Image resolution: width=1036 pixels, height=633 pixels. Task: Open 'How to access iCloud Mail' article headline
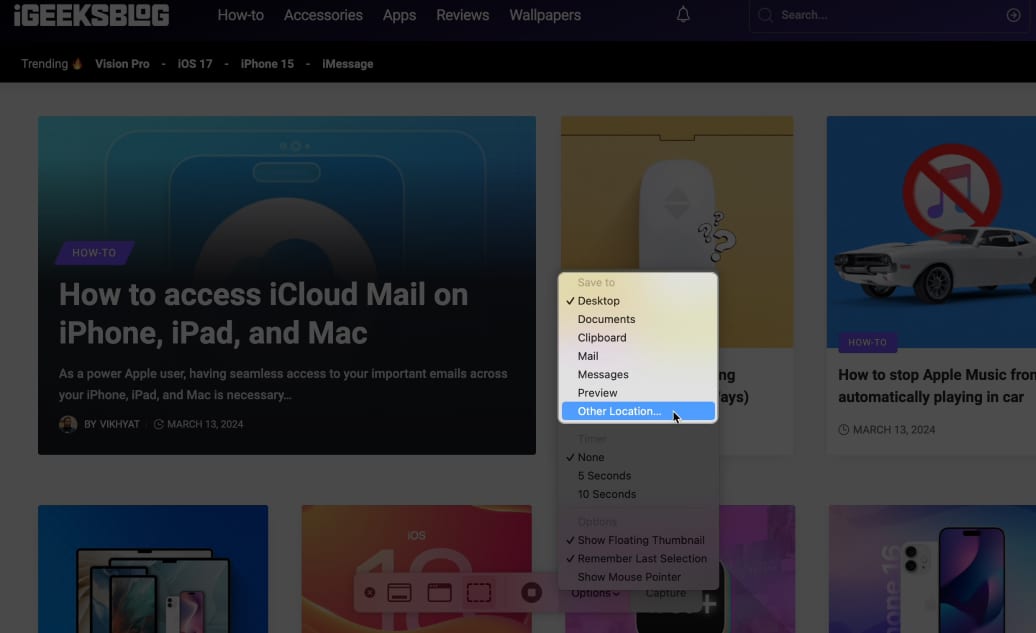point(264,313)
